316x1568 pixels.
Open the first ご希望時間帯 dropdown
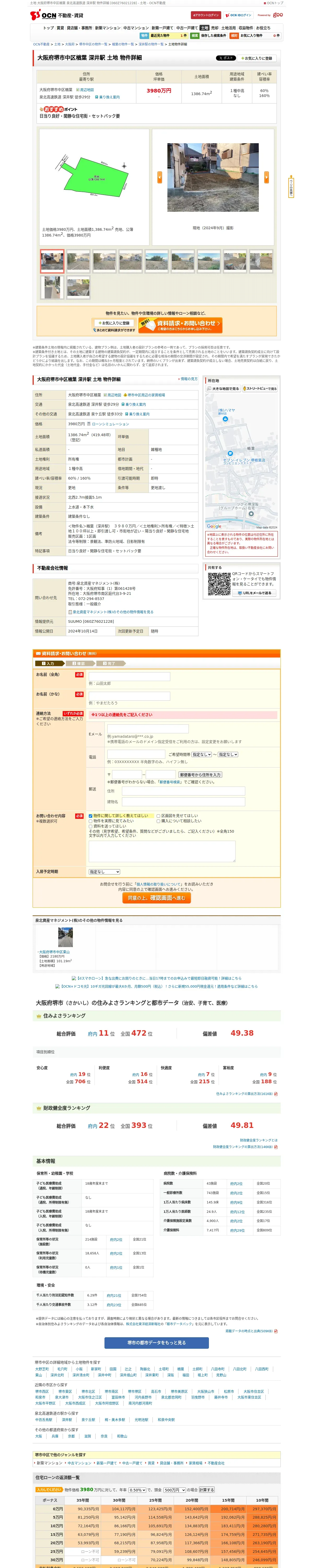click(x=202, y=754)
